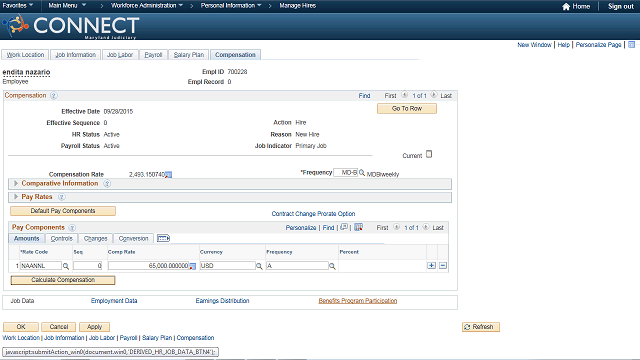Show next Compensation row arrow
The width and height of the screenshot is (640, 360).
coord(434,95)
